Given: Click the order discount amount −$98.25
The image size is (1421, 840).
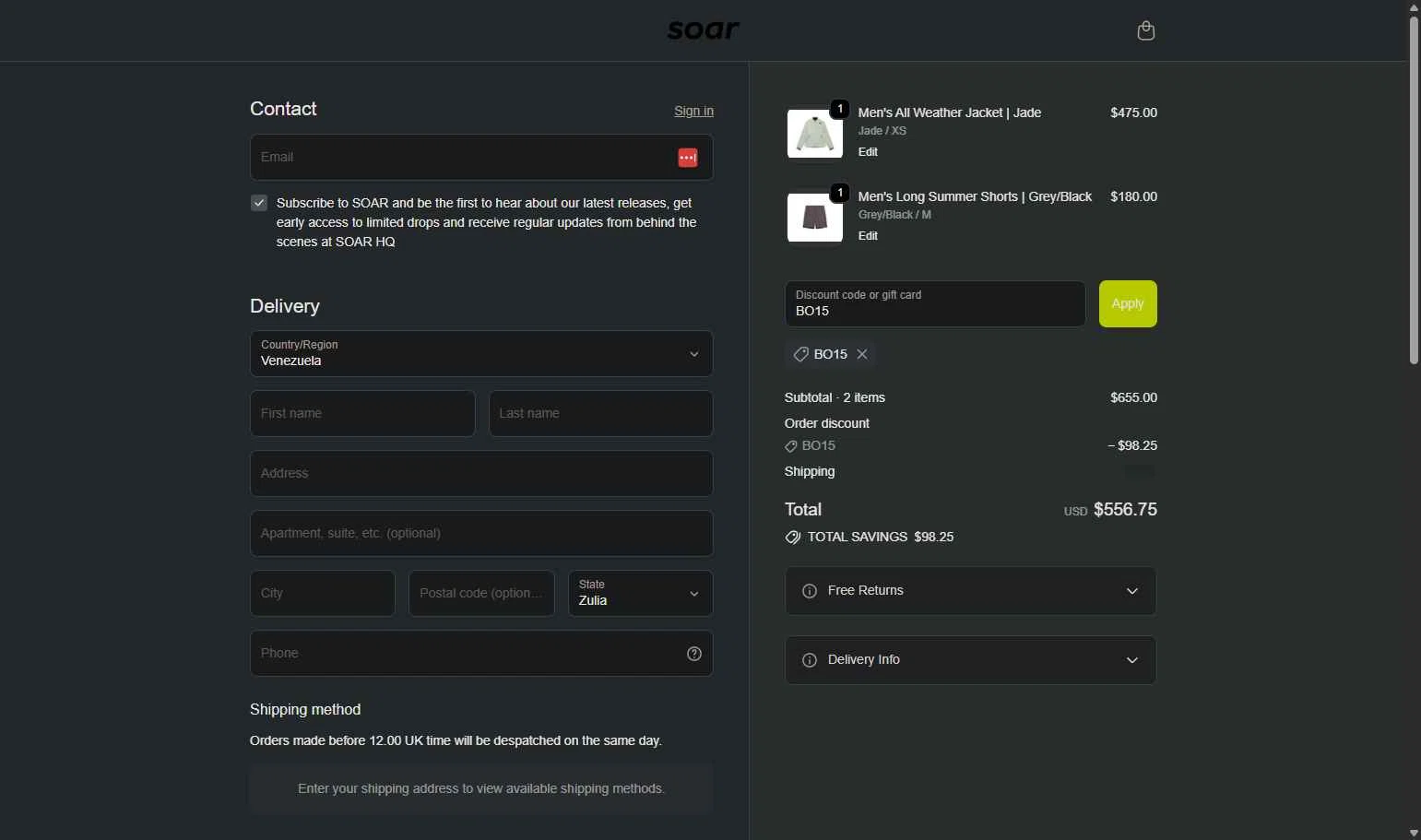Looking at the screenshot, I should point(1132,445).
